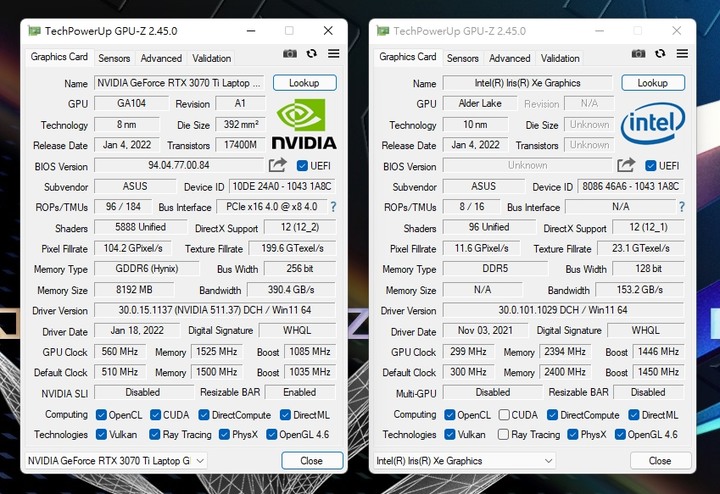Viewport: 720px width, 494px height.
Task: Toggle the unchecked CUDA checkbox in the Intel window
Action: (x=504, y=415)
